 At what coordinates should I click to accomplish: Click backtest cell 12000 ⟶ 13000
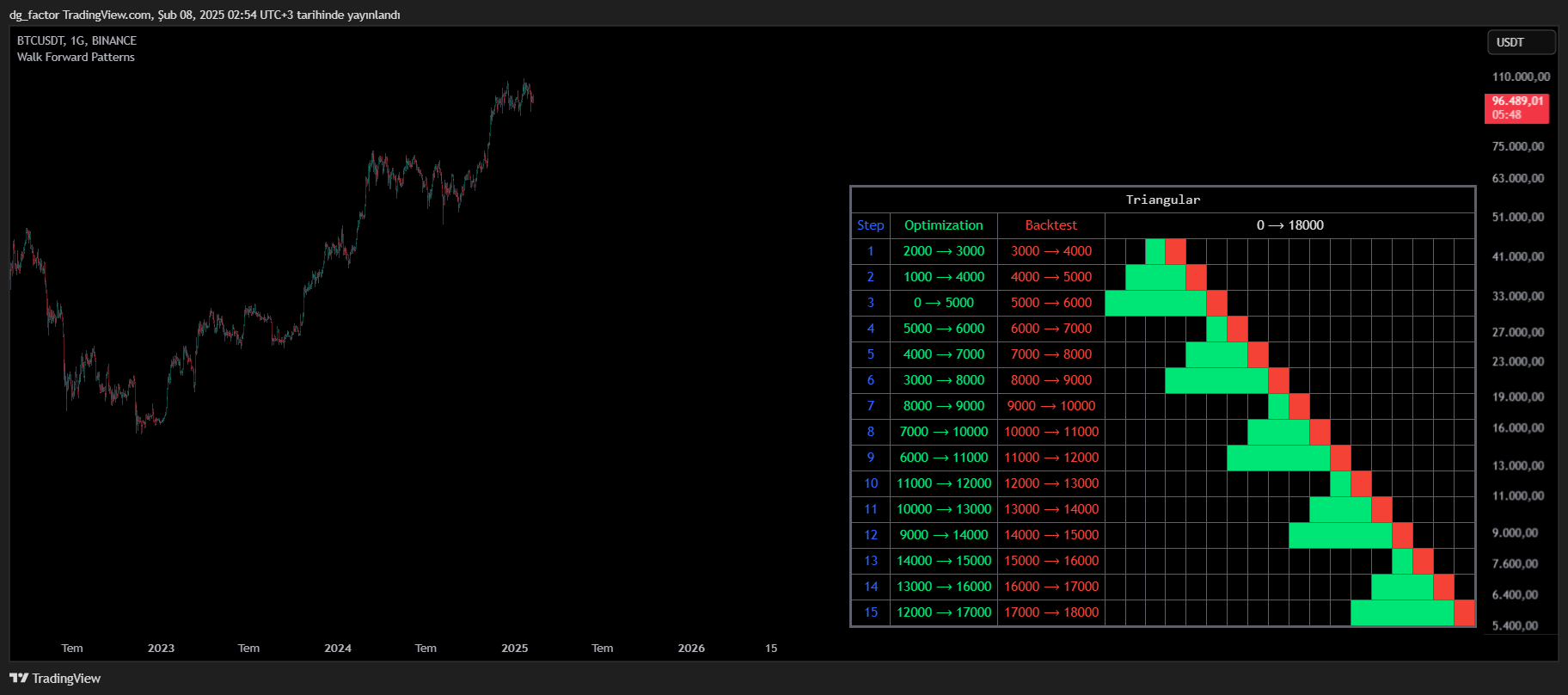point(1051,483)
